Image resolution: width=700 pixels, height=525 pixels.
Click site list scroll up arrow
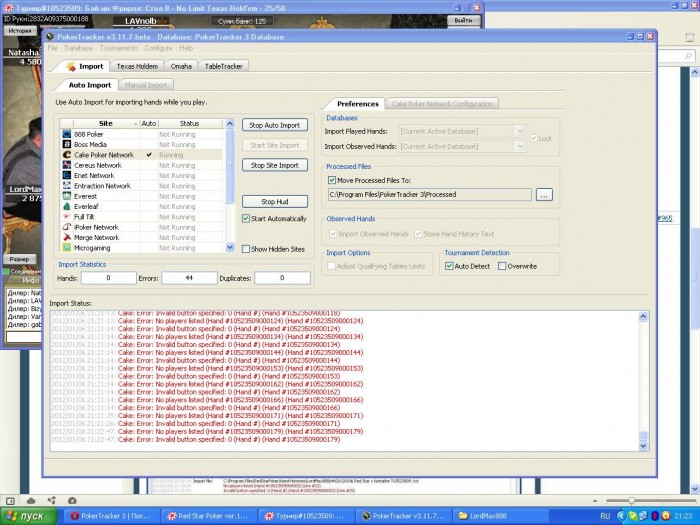[x=230, y=124]
